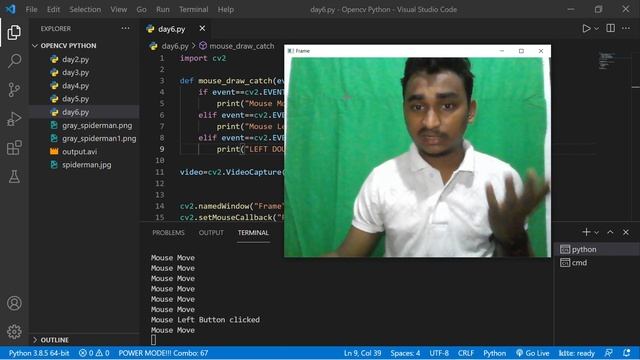Change language mode Python in status bar
The width and height of the screenshot is (640, 360).
pos(494,353)
